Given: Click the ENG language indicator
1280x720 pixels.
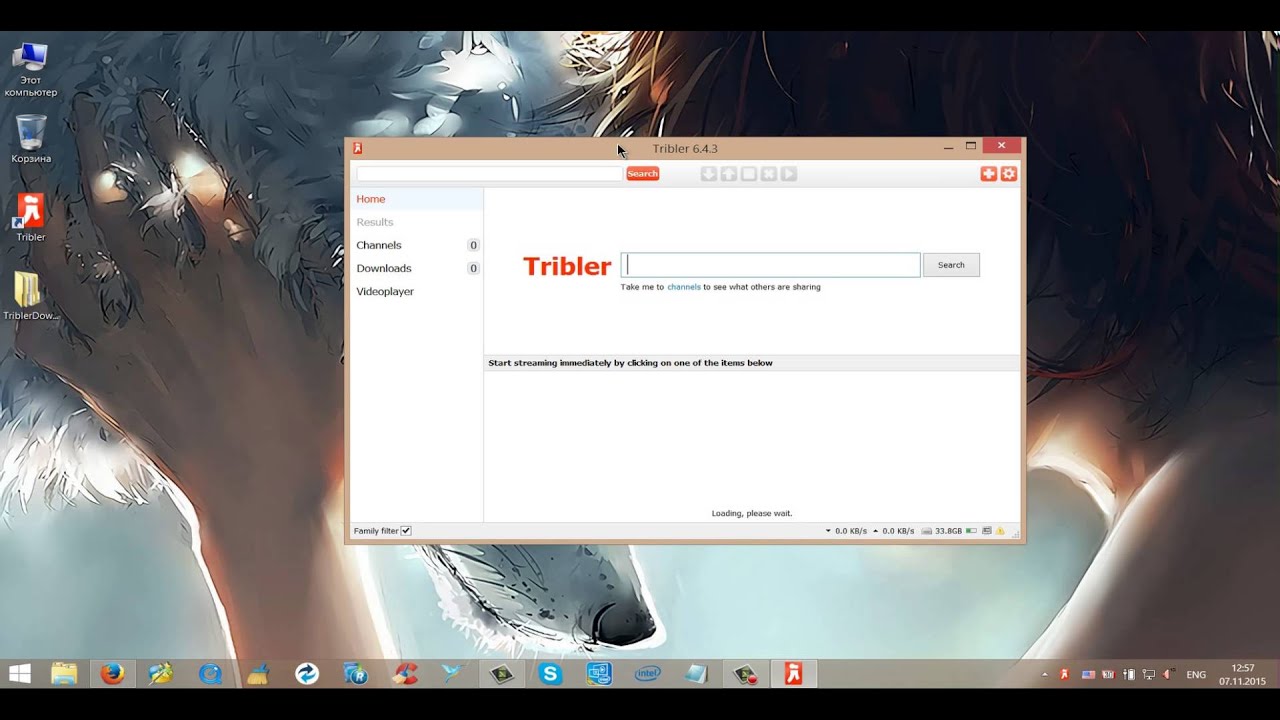Looking at the screenshot, I should pos(1196,675).
